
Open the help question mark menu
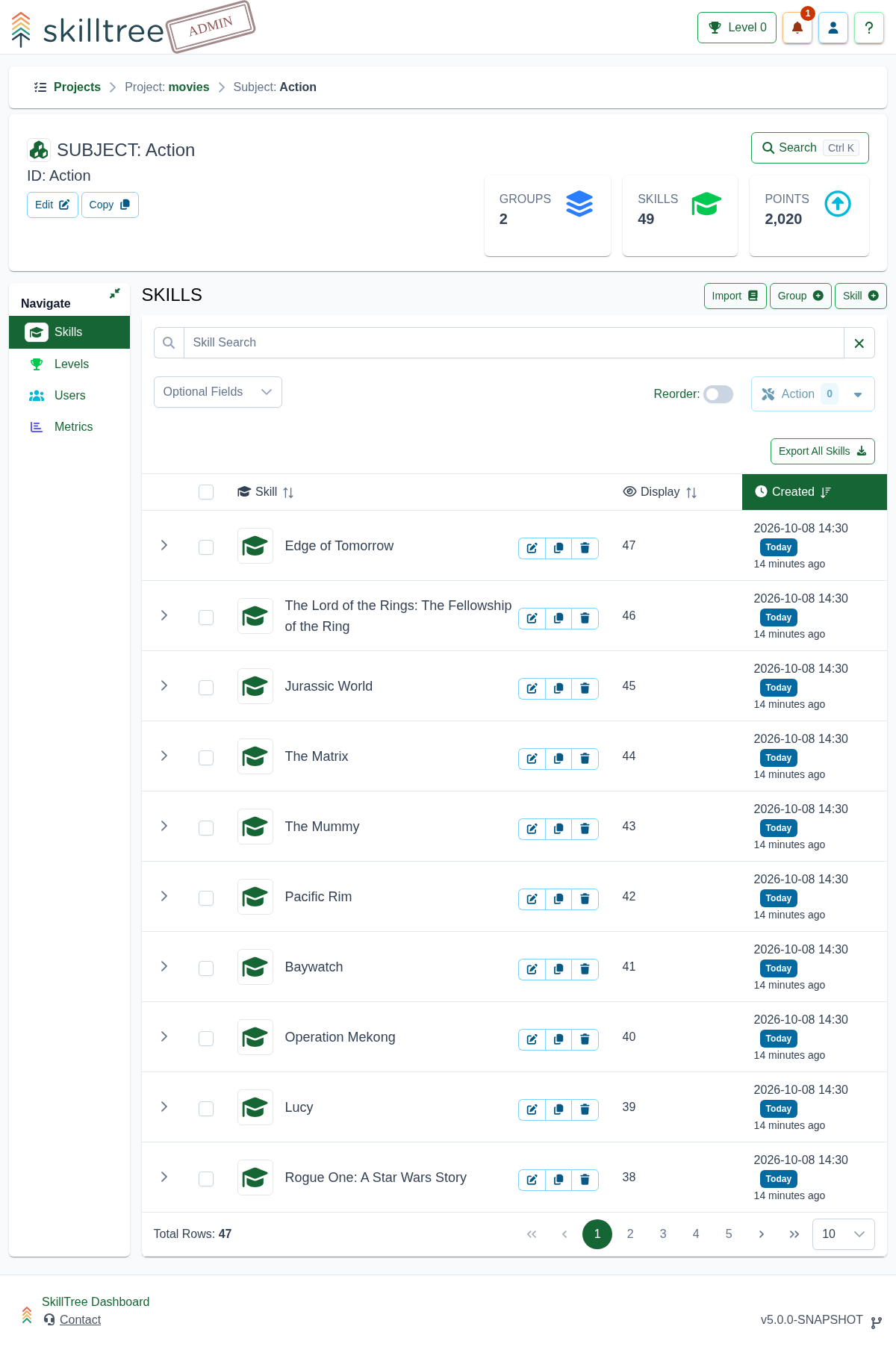point(869,28)
